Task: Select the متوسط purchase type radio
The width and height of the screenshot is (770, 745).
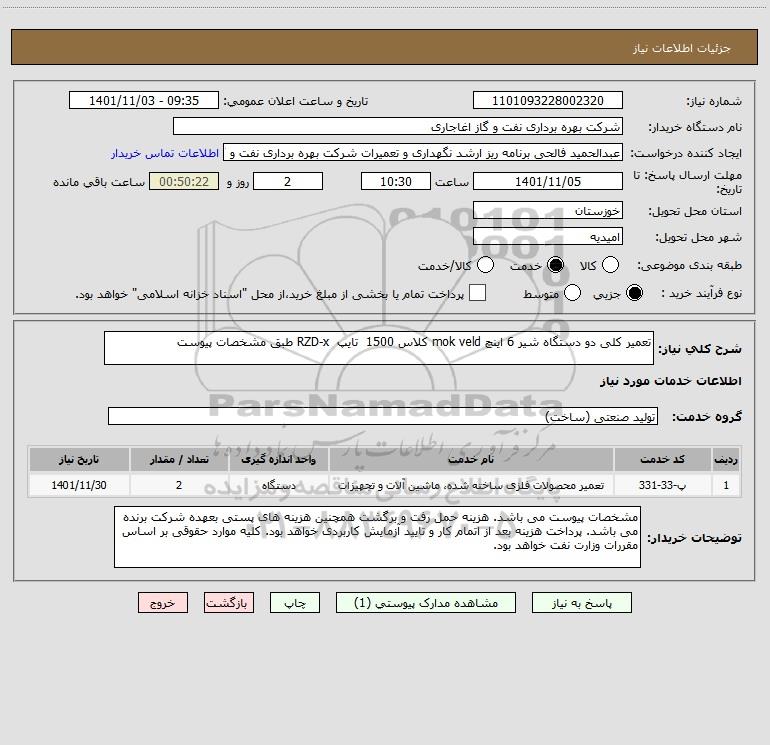Action: (x=573, y=293)
